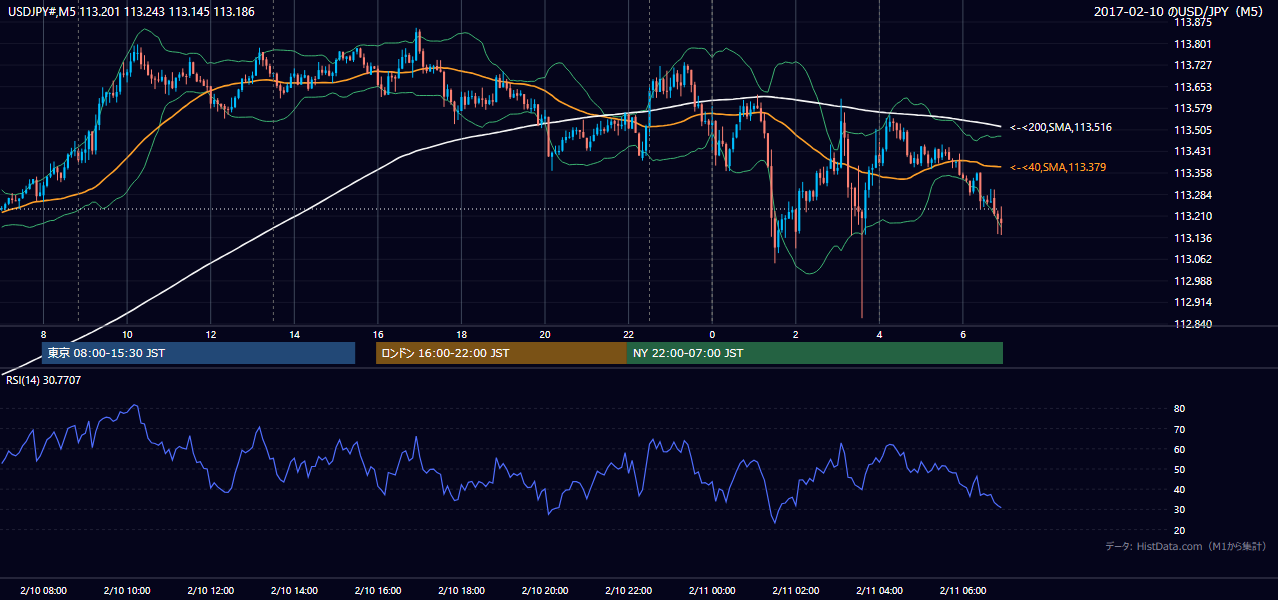Click the chart title 2017-02-10 のUSD/JPY (M5)

click(x=1181, y=11)
